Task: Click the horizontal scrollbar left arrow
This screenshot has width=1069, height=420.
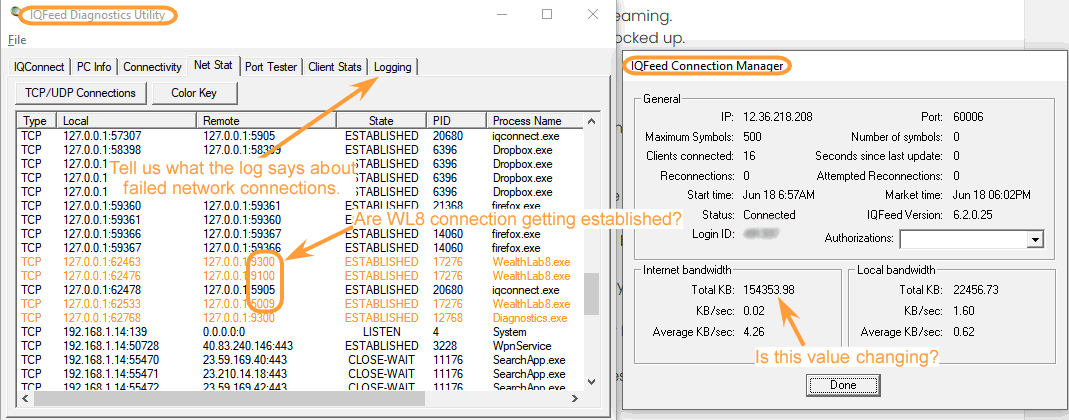Action: coord(24,398)
